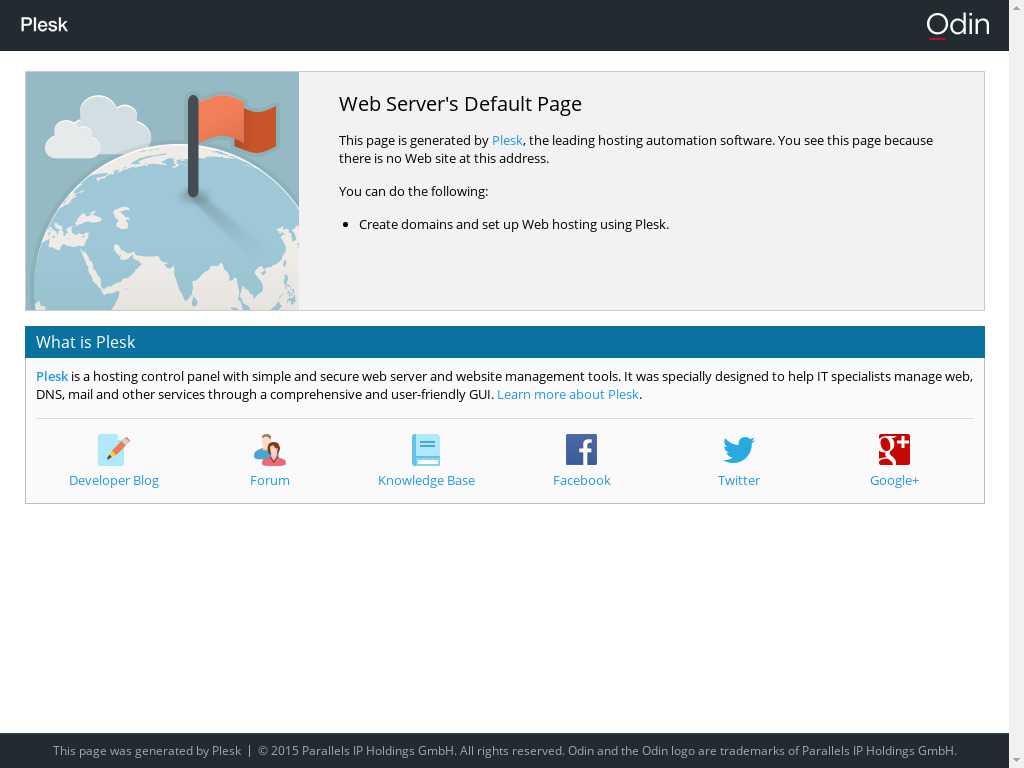Click the 'Web Server's Default Page' heading
Image resolution: width=1024 pixels, height=768 pixels.
click(460, 104)
